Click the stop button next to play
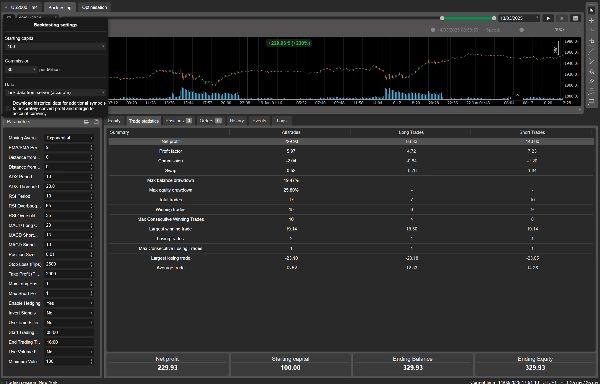 coord(562,18)
